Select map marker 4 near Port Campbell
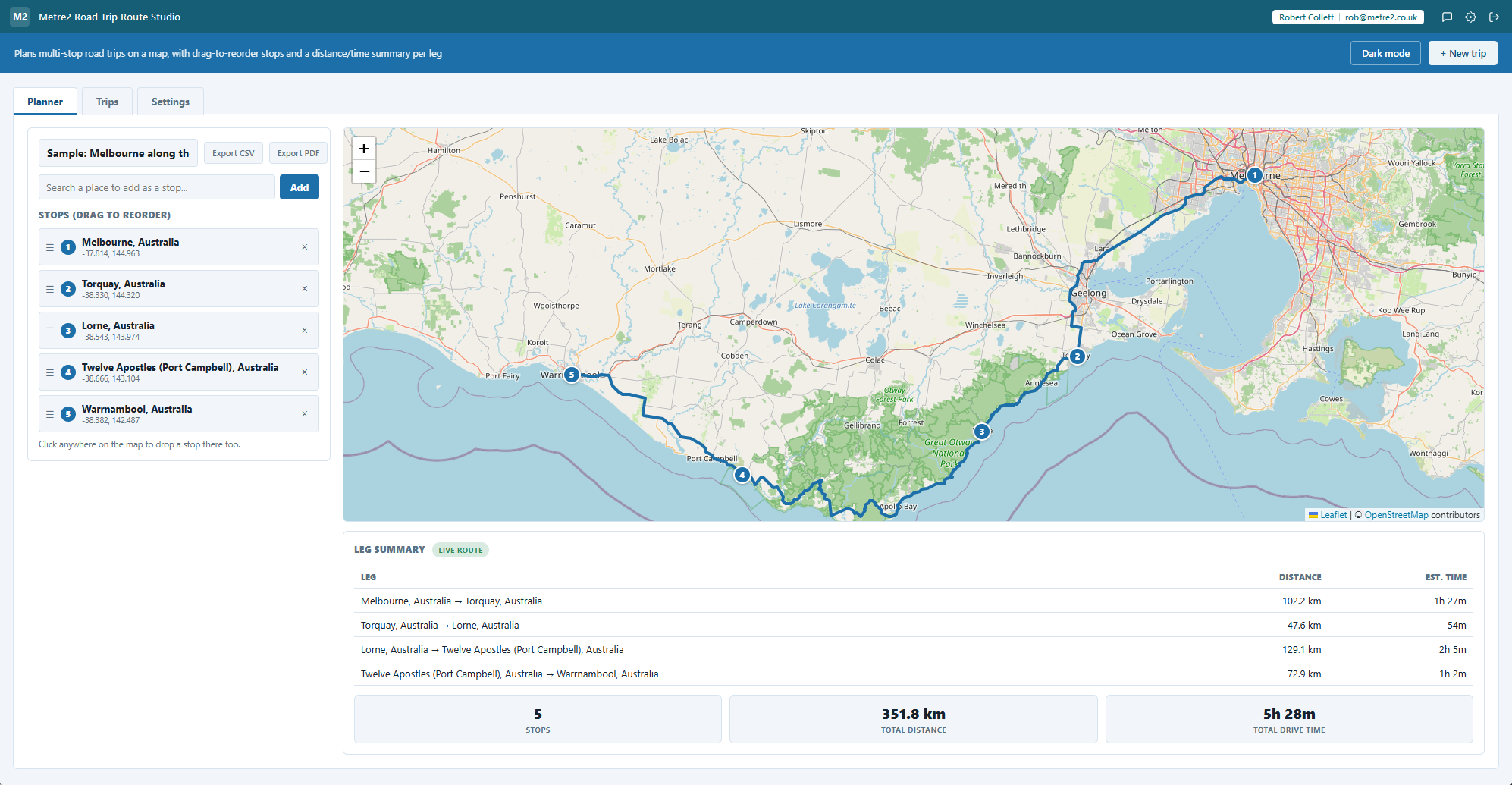The width and height of the screenshot is (1512, 785). pos(742,476)
